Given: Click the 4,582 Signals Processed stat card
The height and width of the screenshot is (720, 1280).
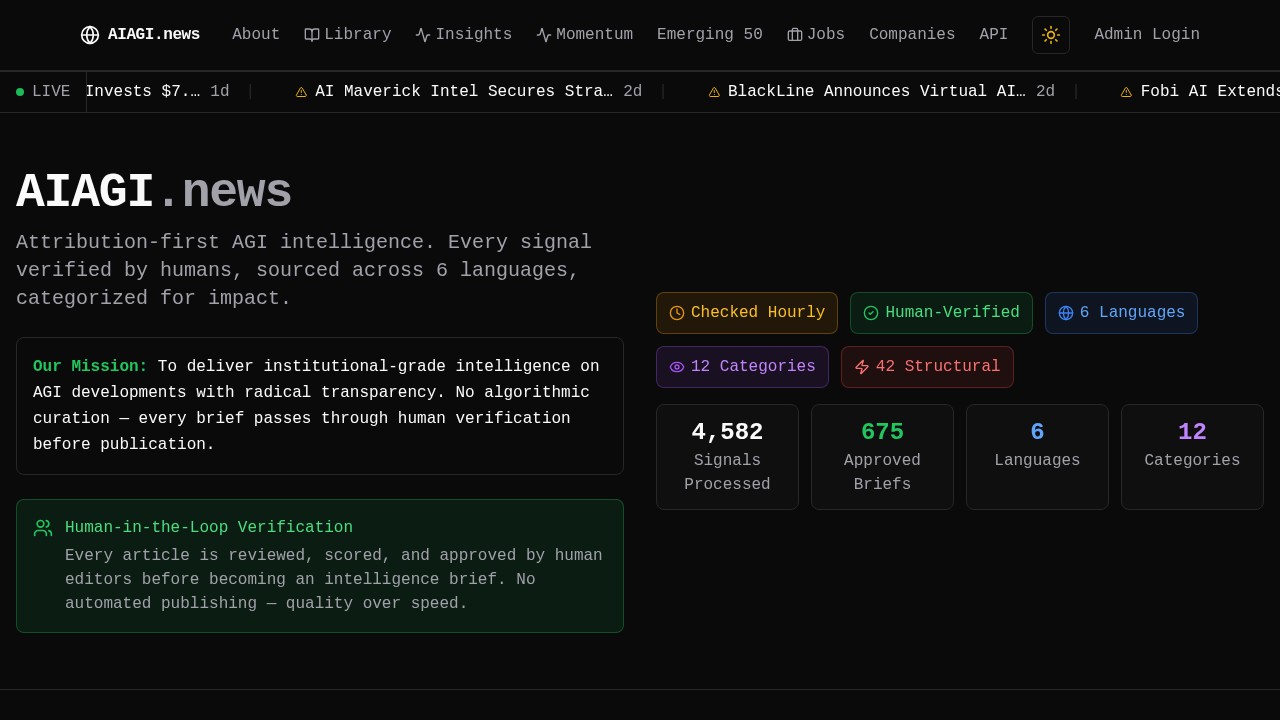Looking at the screenshot, I should point(727,457).
